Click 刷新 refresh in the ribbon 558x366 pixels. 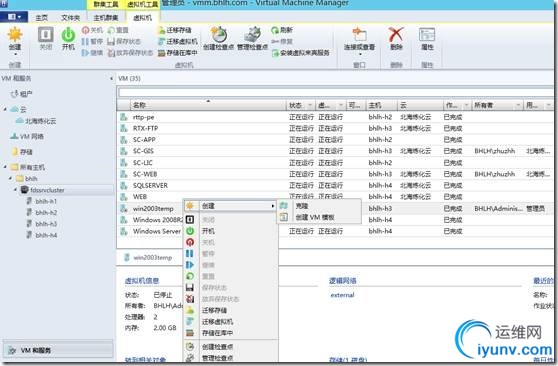(x=282, y=30)
